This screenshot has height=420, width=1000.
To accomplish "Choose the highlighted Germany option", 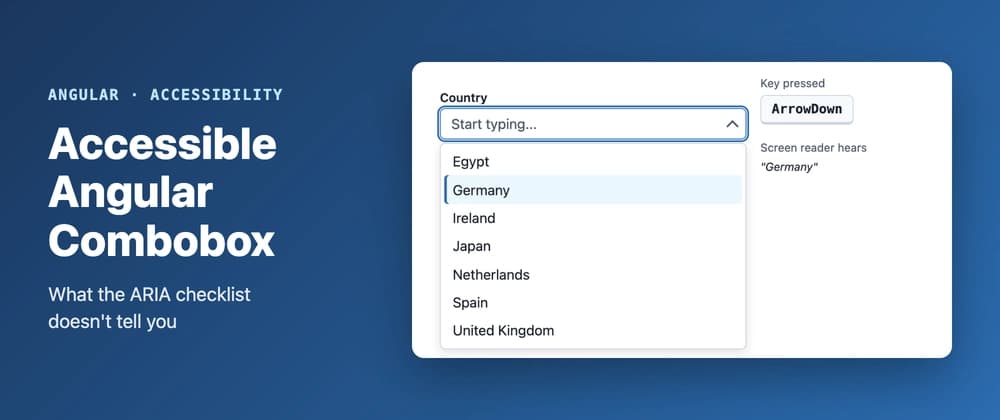I will tap(593, 190).
